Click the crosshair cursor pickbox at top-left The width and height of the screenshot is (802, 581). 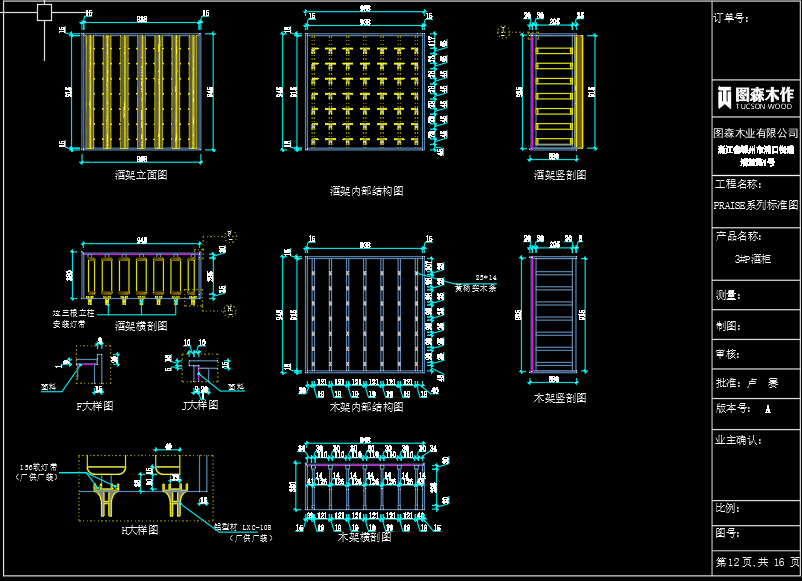click(45, 13)
